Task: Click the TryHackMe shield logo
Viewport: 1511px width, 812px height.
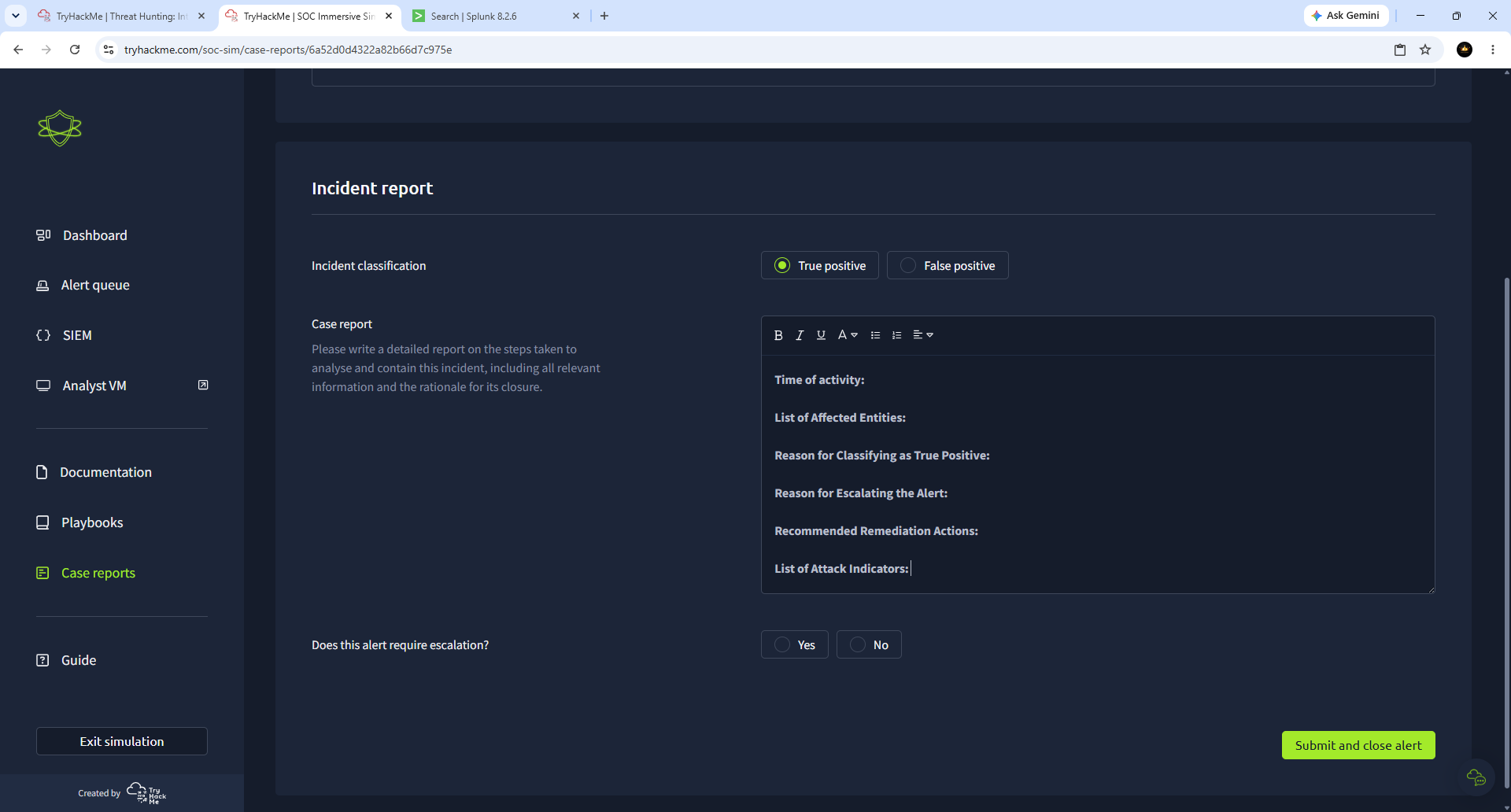Action: click(x=60, y=127)
